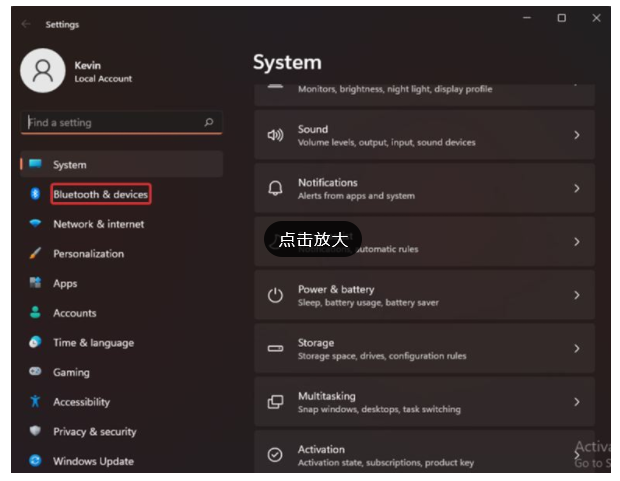This screenshot has width=620, height=481.
Task: Click the Bluetooth icon in sidebar
Action: coord(35,194)
